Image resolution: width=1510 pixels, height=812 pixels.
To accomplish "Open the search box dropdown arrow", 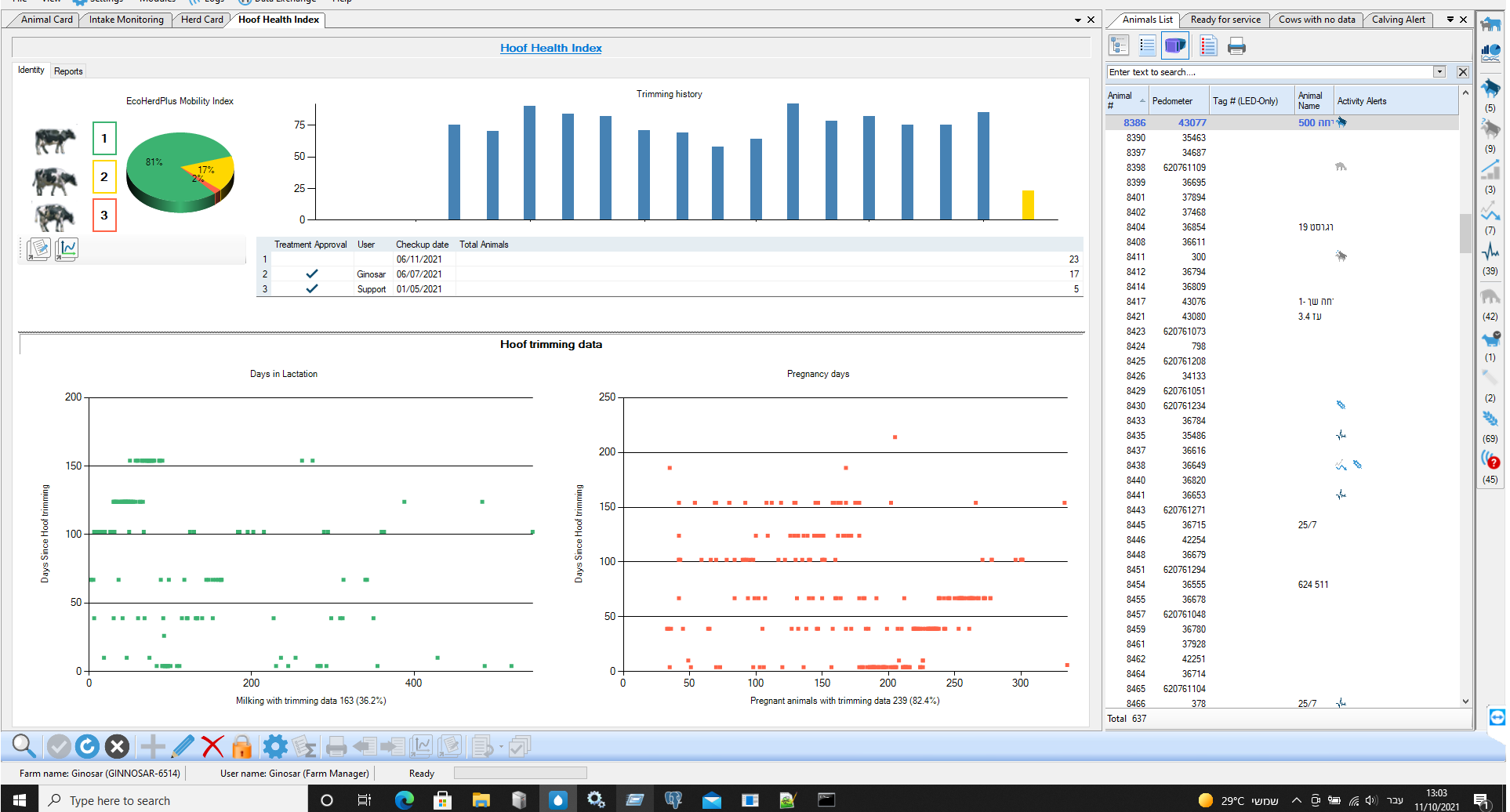I will [1439, 72].
